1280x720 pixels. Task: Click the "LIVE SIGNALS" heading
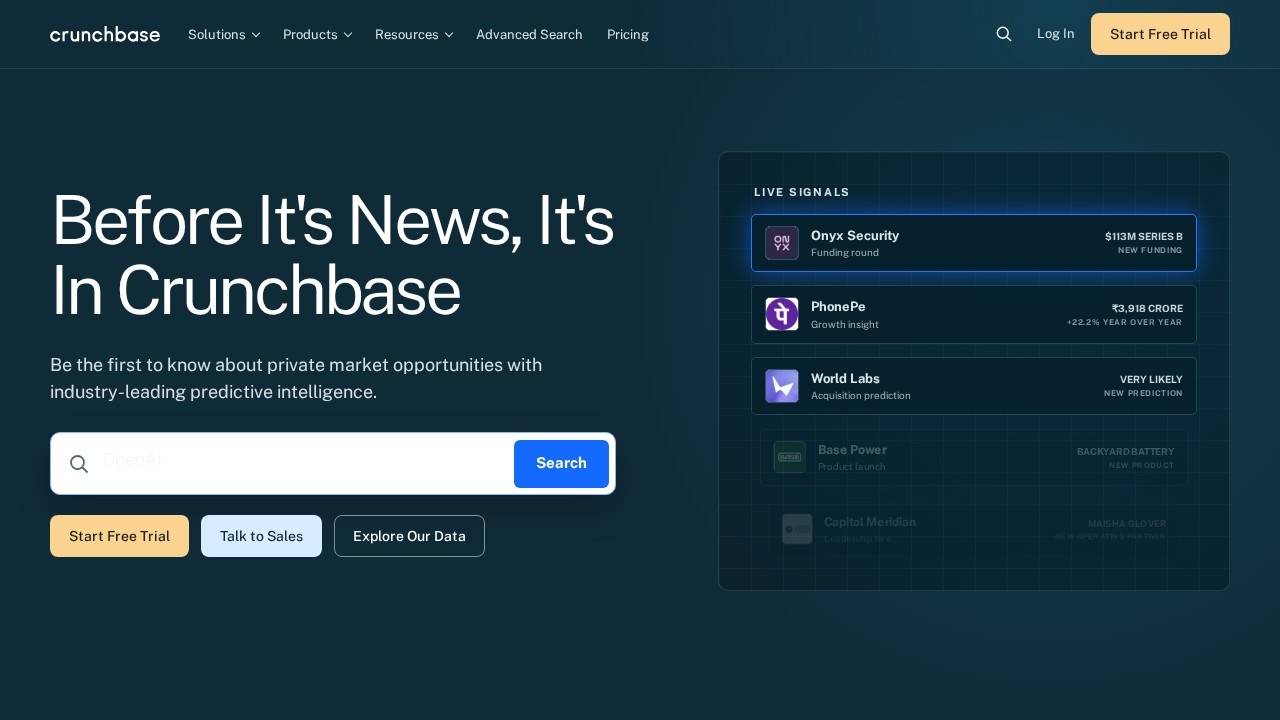click(802, 192)
